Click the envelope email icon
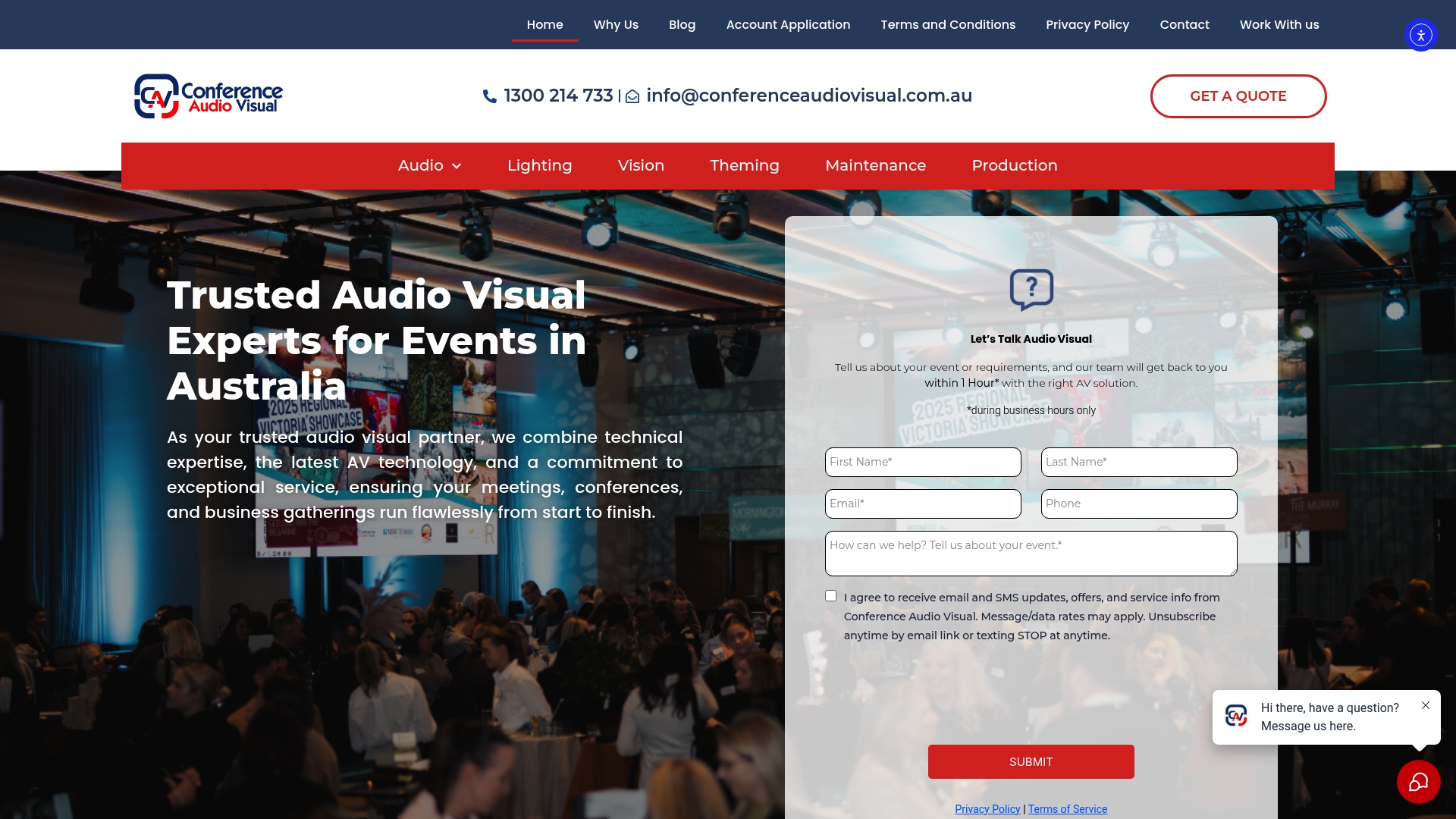The width and height of the screenshot is (1456, 819). (x=632, y=97)
